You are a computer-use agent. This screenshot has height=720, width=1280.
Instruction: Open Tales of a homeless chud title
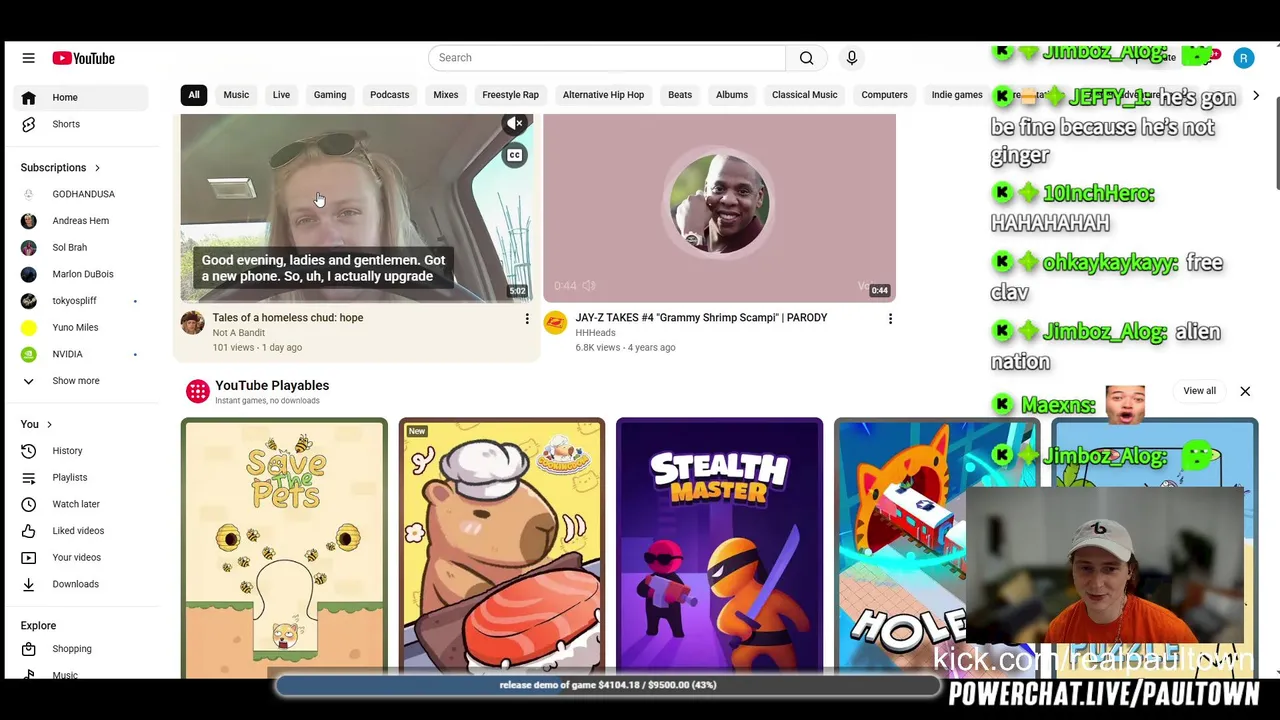(x=288, y=318)
